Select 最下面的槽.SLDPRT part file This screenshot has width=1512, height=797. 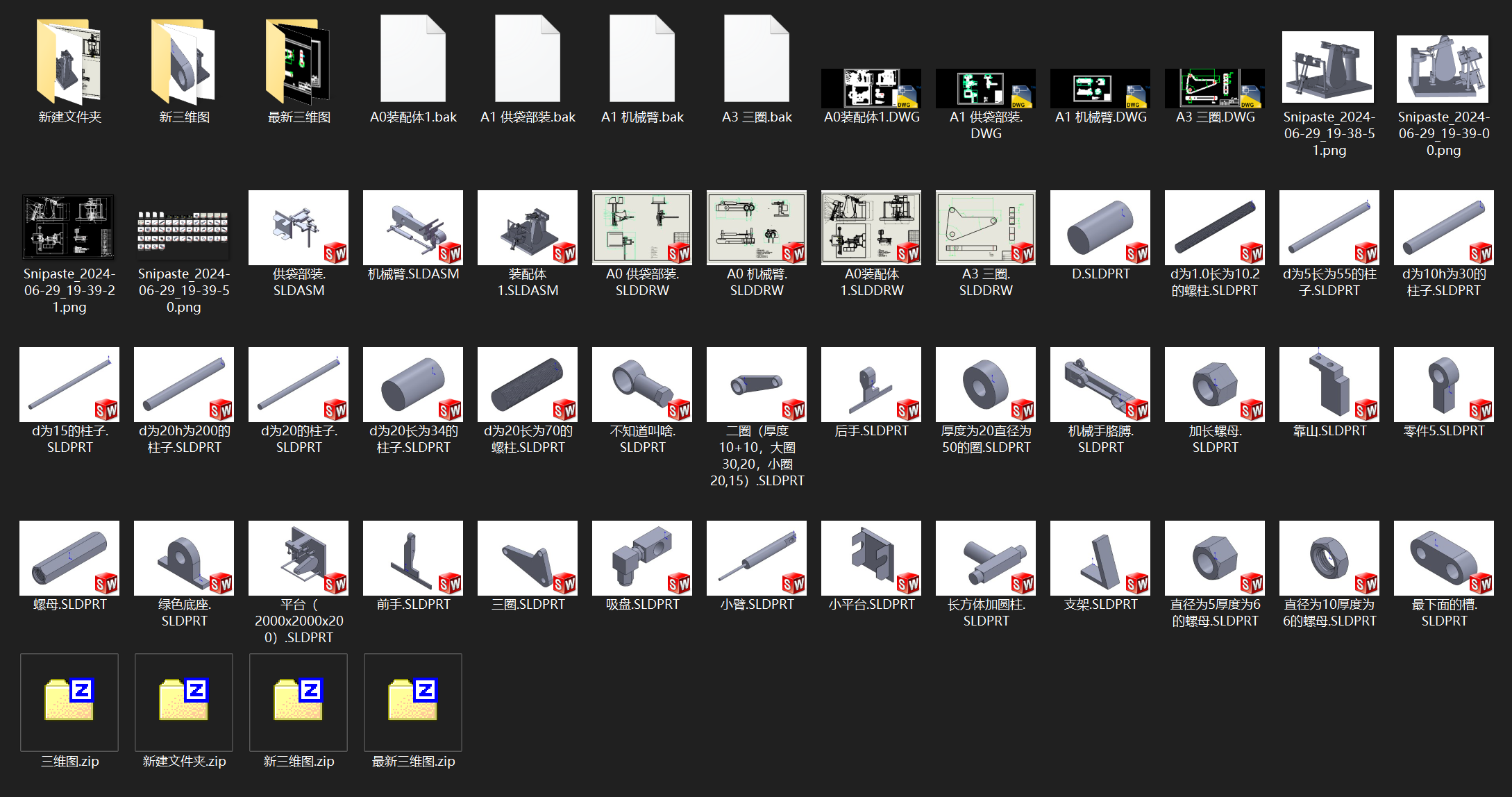coord(1444,558)
